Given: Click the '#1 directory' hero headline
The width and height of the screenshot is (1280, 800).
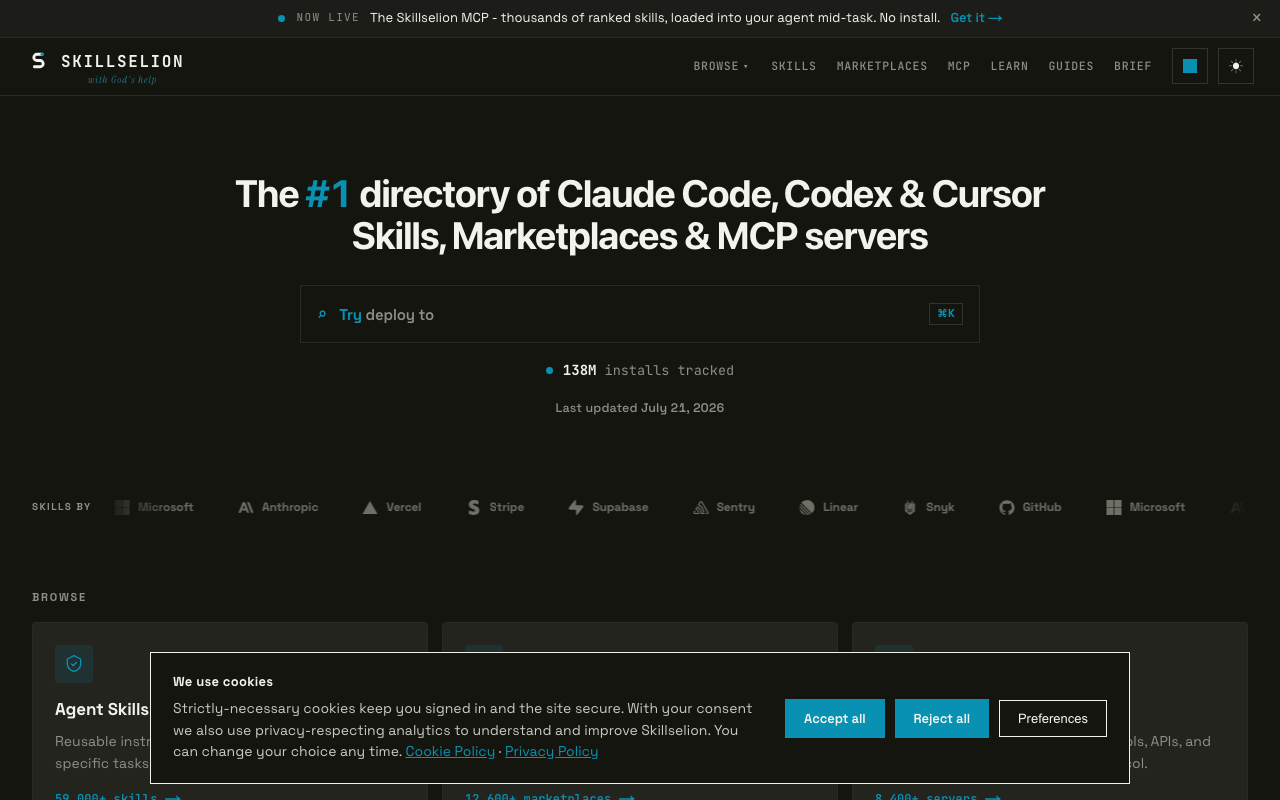Looking at the screenshot, I should tap(640, 215).
